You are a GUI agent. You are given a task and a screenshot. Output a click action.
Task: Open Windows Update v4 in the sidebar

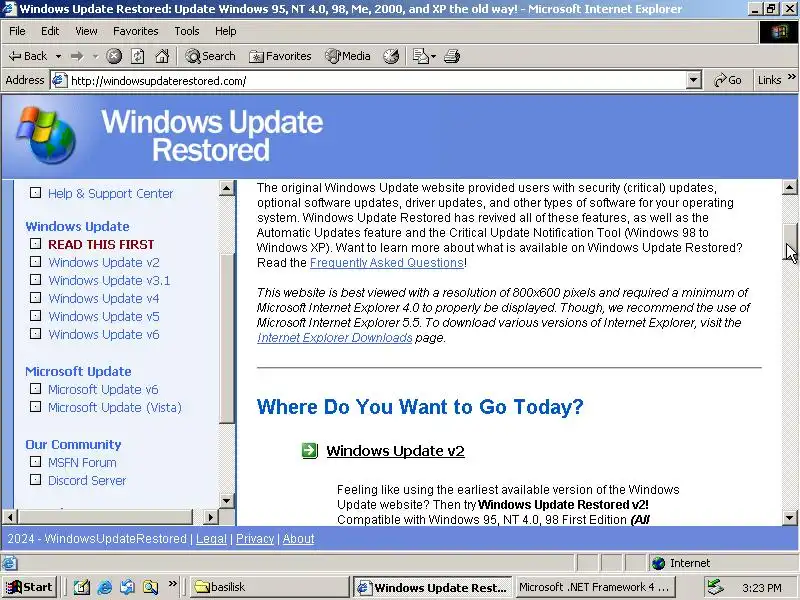click(104, 298)
